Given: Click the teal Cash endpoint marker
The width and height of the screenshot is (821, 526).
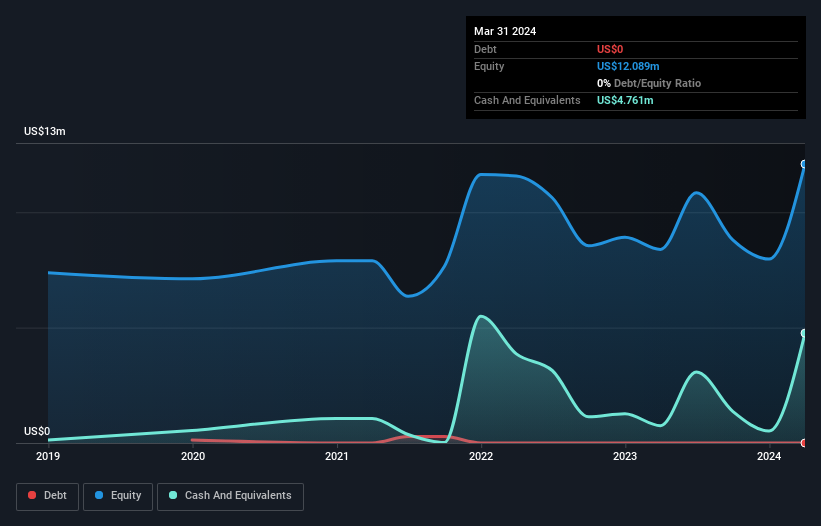Looking at the screenshot, I should pyautogui.click(x=804, y=333).
